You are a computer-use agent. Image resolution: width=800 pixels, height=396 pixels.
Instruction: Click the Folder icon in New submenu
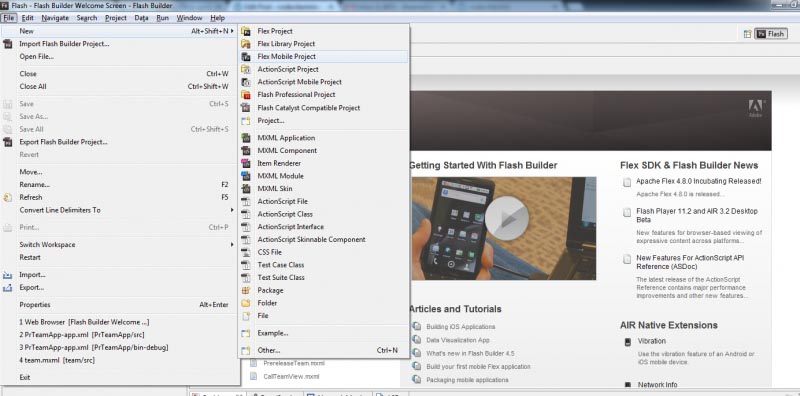(246, 303)
